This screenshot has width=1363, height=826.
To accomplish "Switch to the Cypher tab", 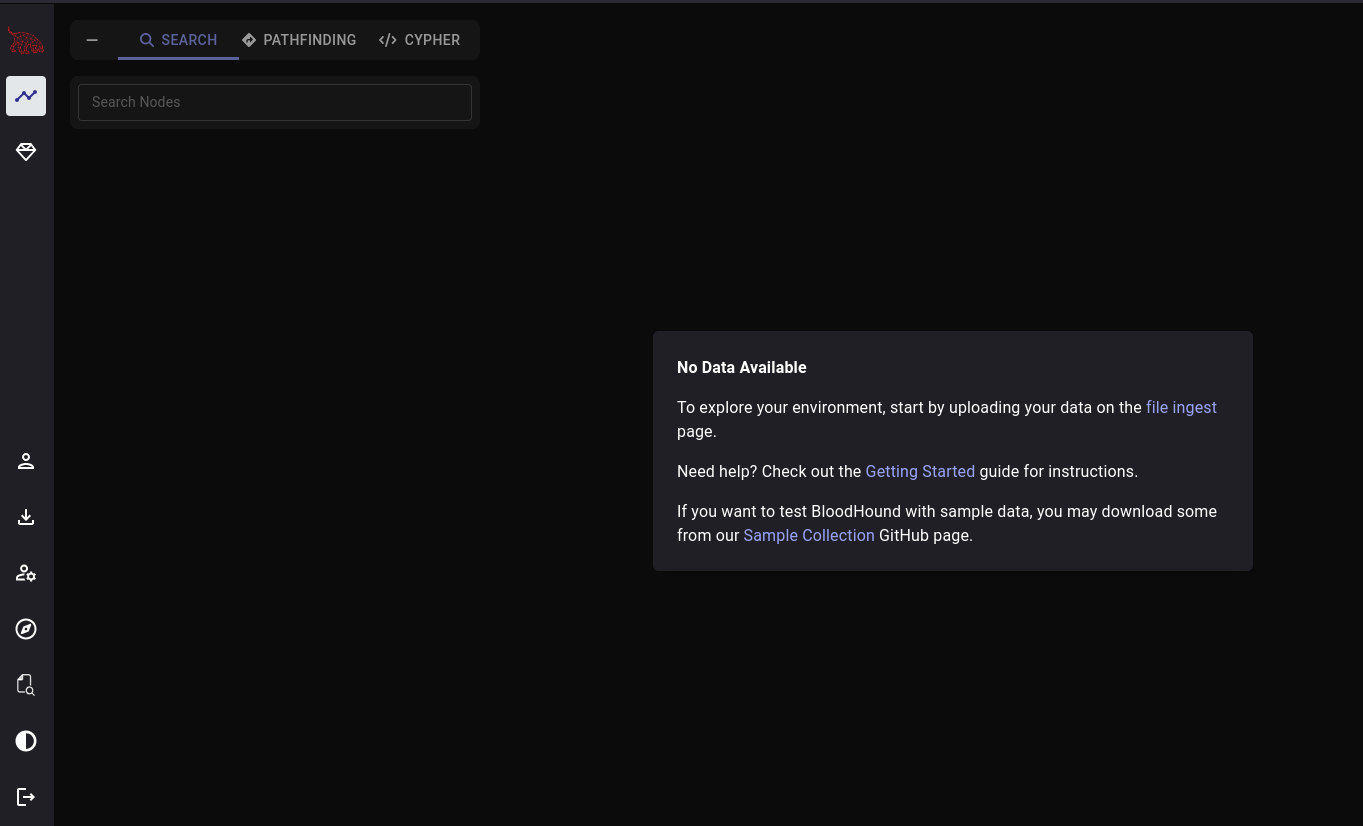I will tap(420, 40).
